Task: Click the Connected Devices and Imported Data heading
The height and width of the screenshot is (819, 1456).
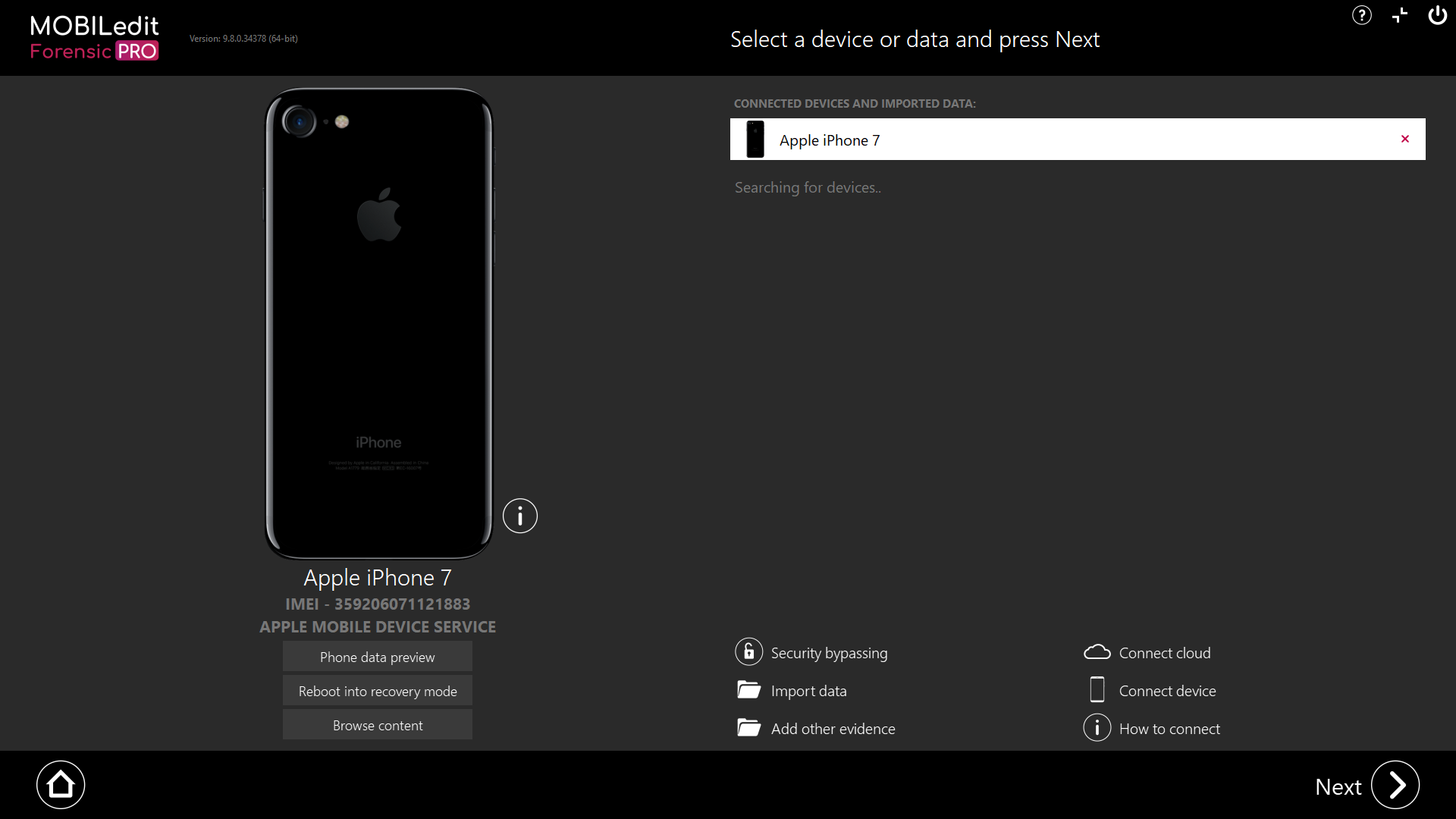Action: (855, 104)
